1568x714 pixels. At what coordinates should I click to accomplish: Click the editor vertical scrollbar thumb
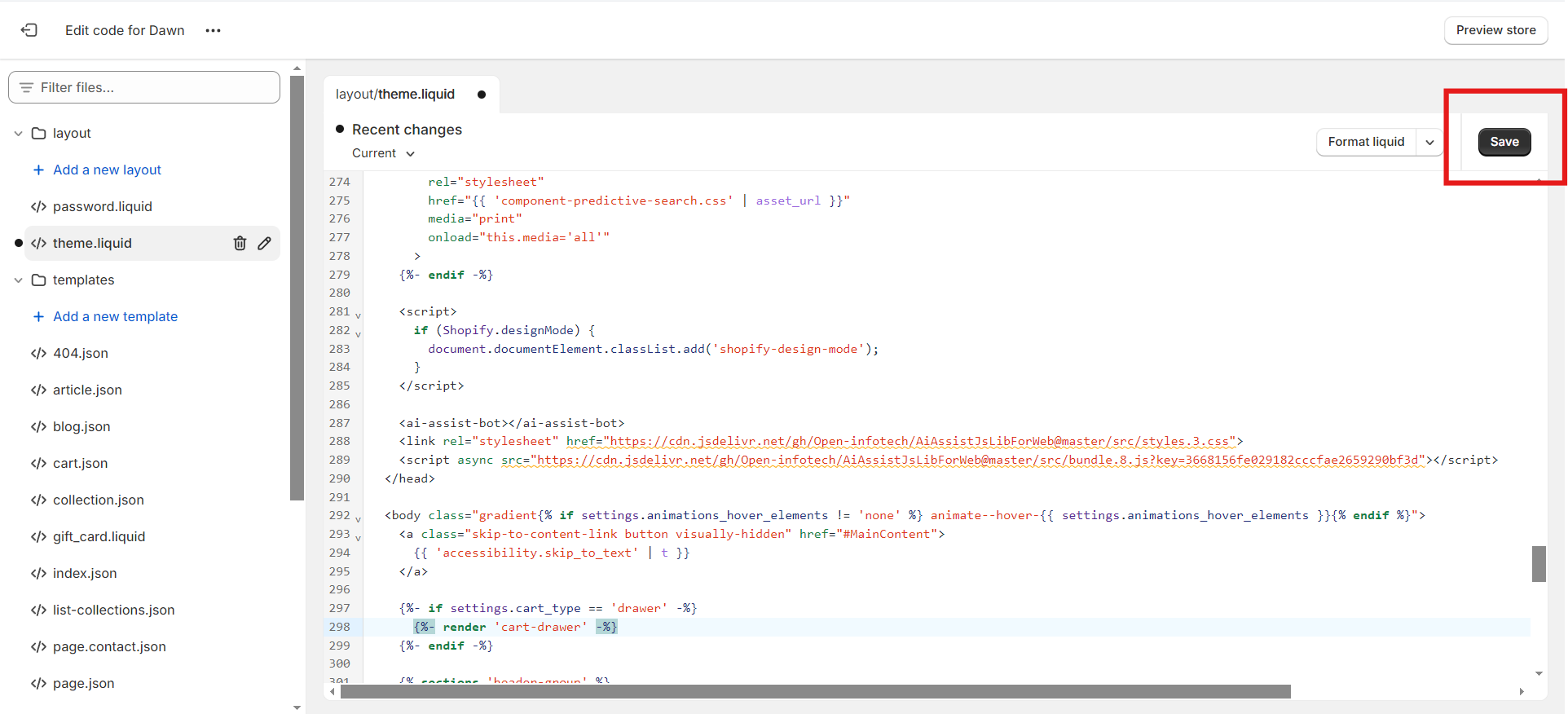coord(1539,563)
